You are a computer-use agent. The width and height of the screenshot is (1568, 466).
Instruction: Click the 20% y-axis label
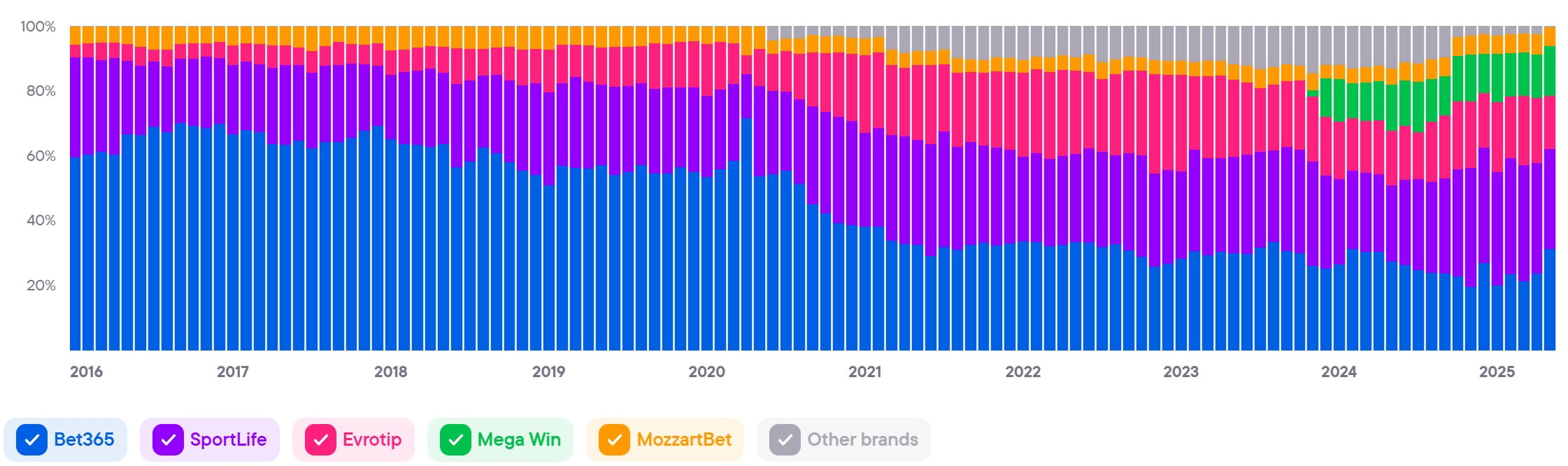tap(41, 285)
